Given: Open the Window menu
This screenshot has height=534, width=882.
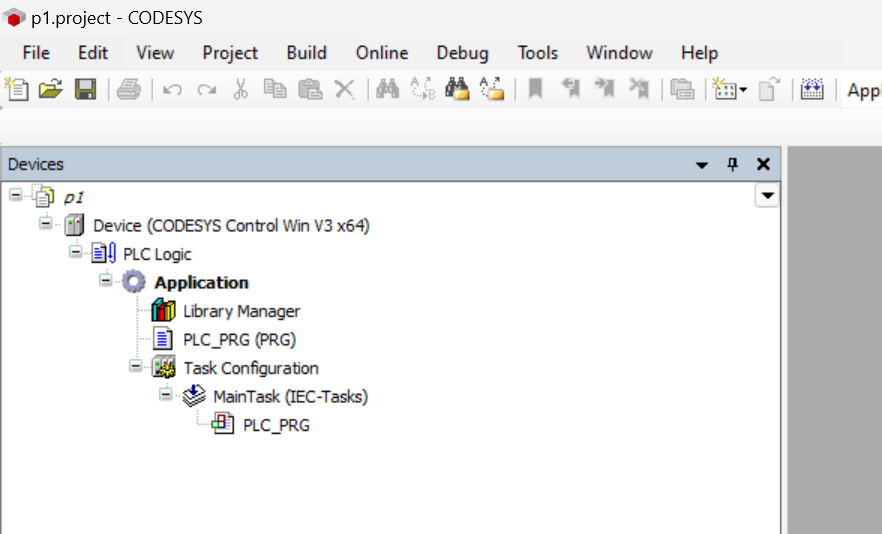Looking at the screenshot, I should point(619,53).
